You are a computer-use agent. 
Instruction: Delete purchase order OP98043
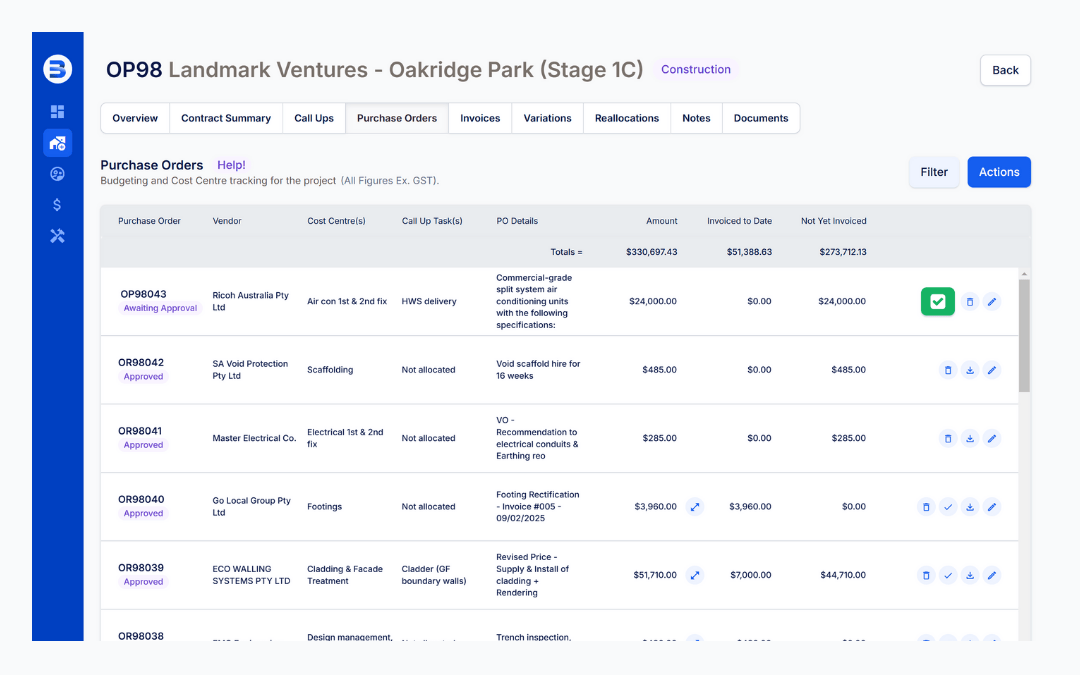pyautogui.click(x=970, y=302)
